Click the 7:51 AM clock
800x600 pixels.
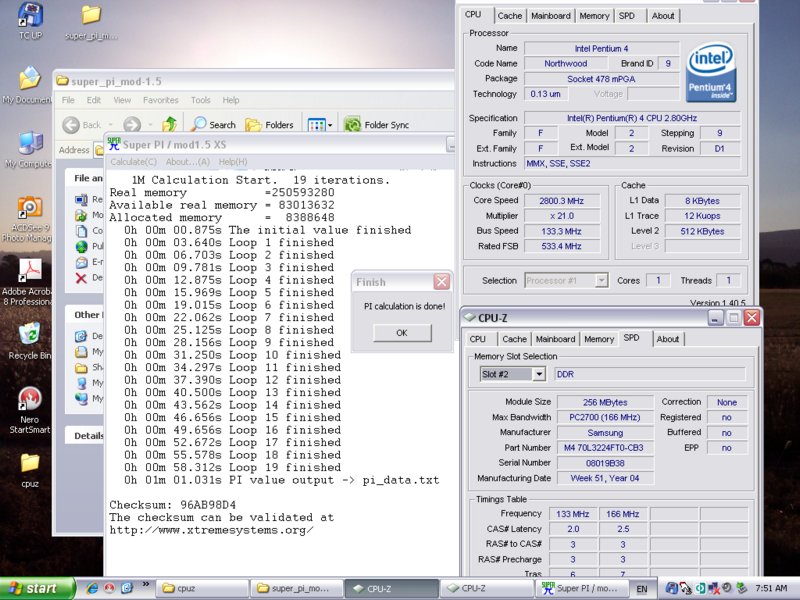click(x=771, y=588)
